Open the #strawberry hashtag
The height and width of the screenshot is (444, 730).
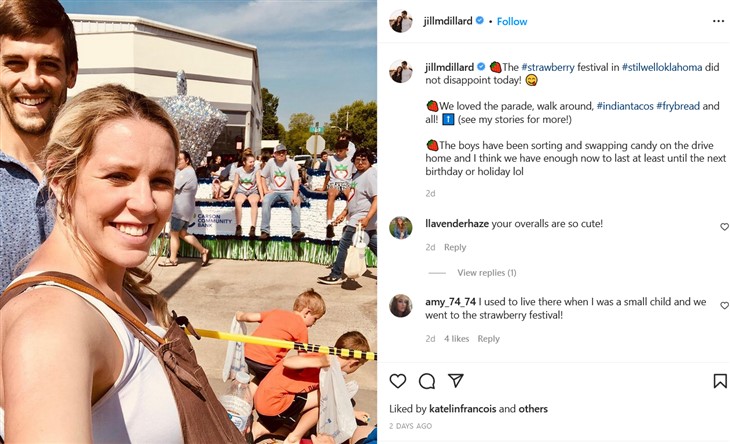(x=548, y=67)
